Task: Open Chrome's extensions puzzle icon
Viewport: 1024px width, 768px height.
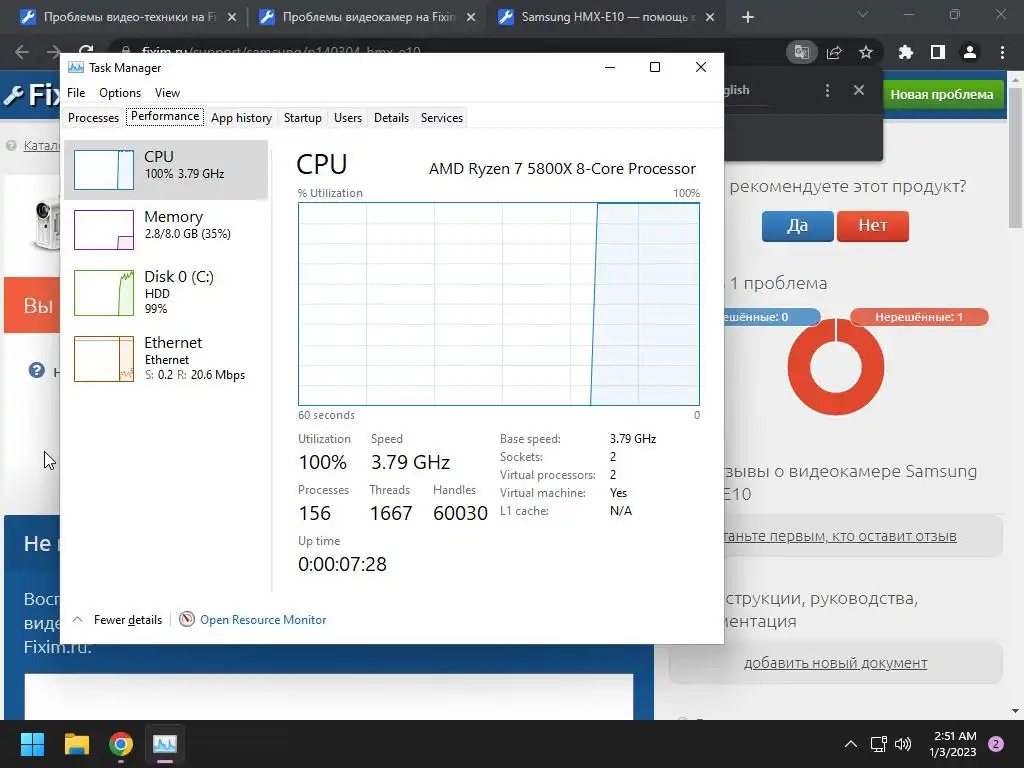Action: (906, 52)
